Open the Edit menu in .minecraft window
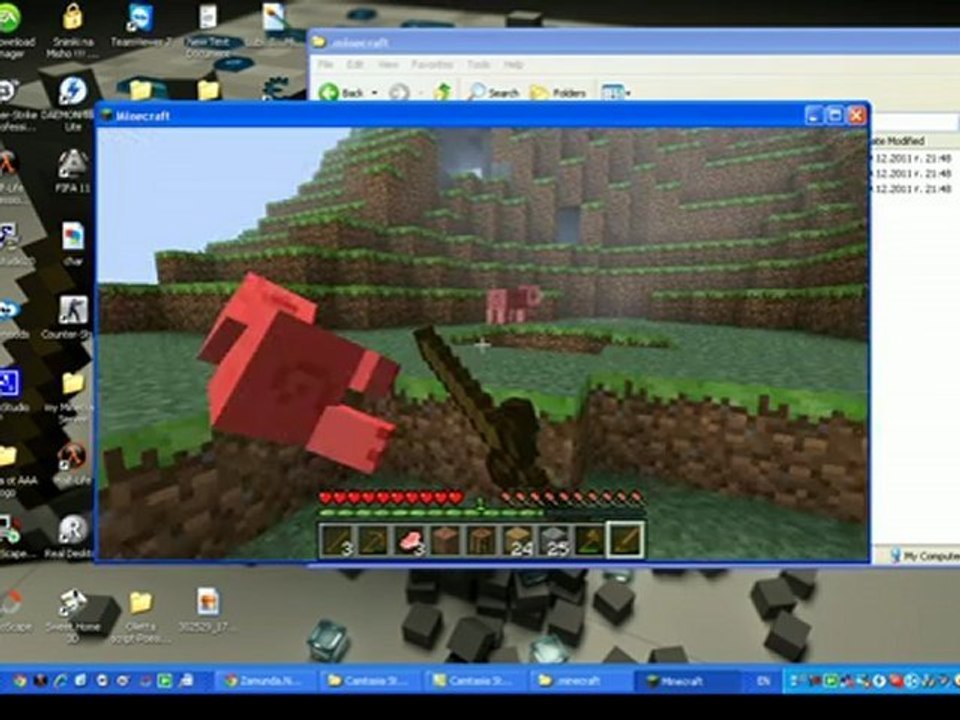960x720 pixels. pyautogui.click(x=355, y=64)
